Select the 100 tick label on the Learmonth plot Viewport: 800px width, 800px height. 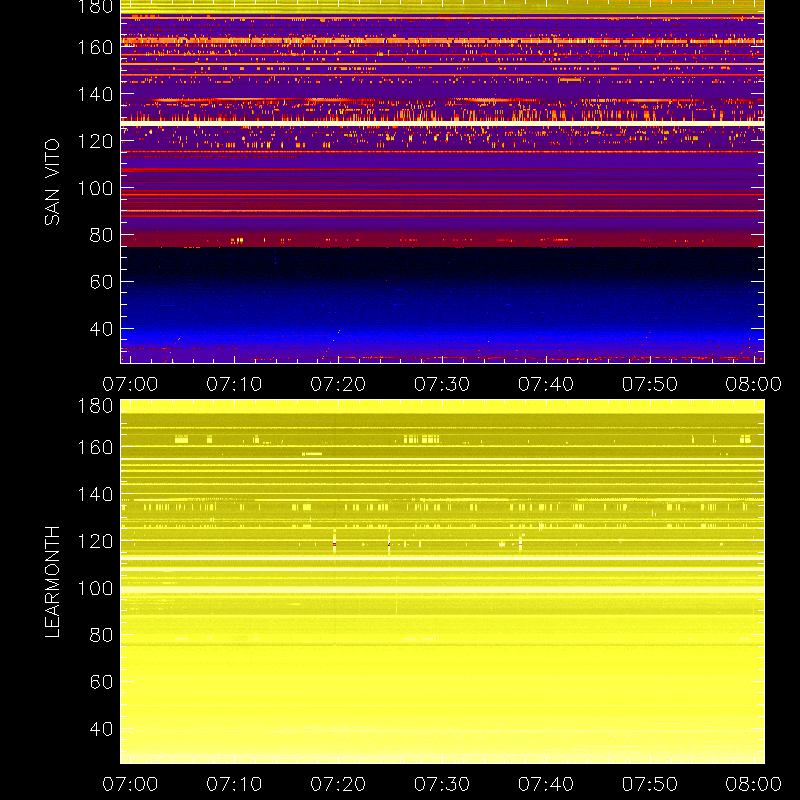[95, 588]
